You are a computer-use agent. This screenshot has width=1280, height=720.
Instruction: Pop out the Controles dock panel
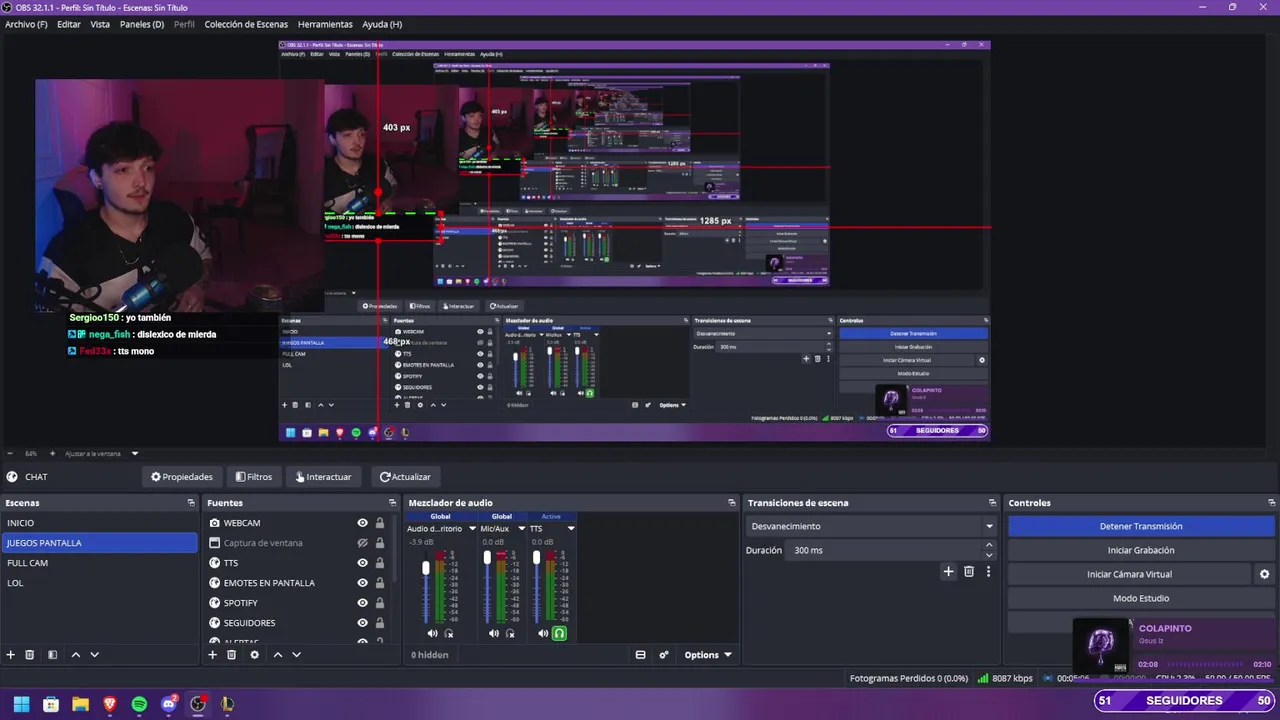(x=1271, y=503)
